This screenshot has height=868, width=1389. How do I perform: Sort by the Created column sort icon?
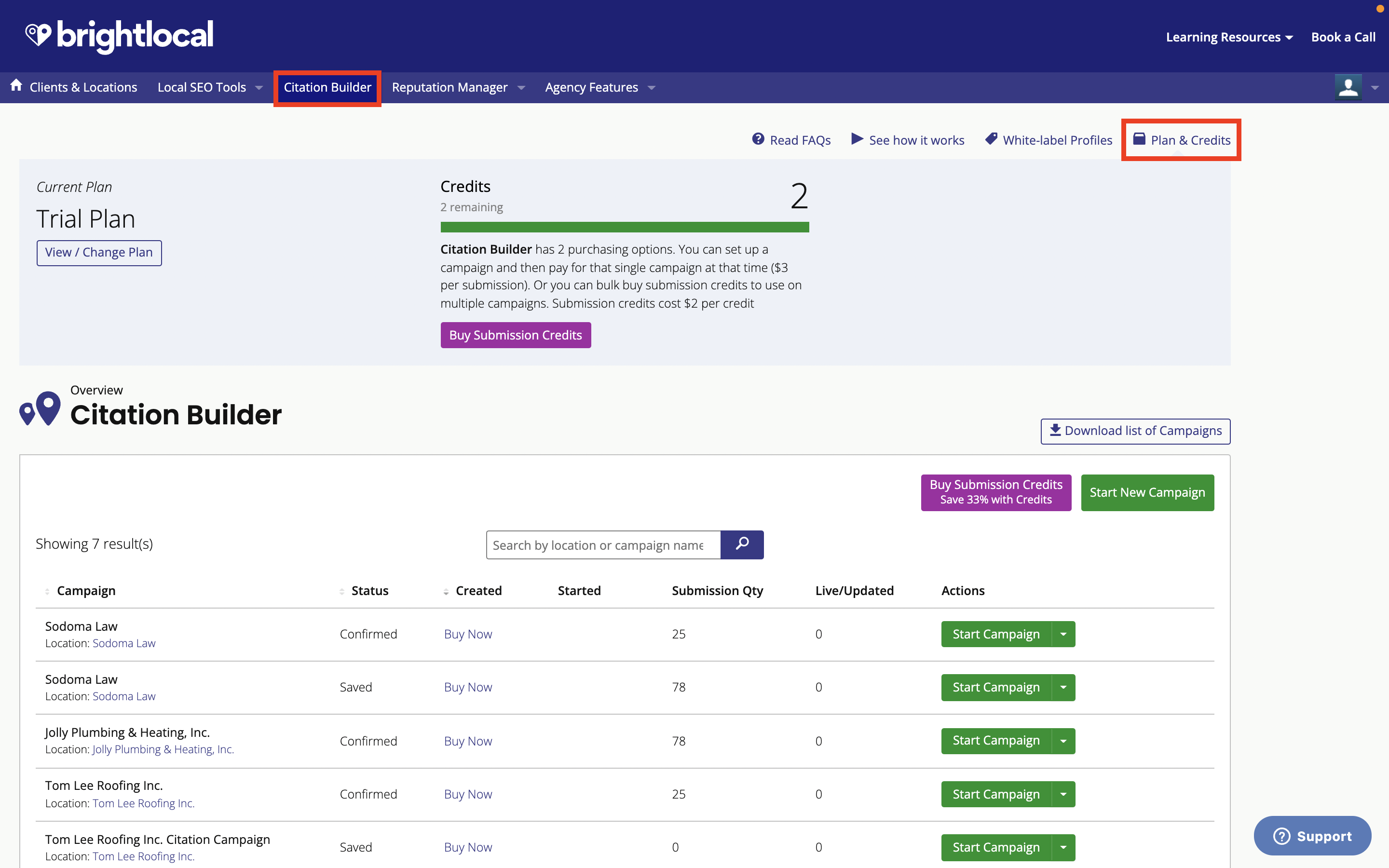tap(446, 591)
